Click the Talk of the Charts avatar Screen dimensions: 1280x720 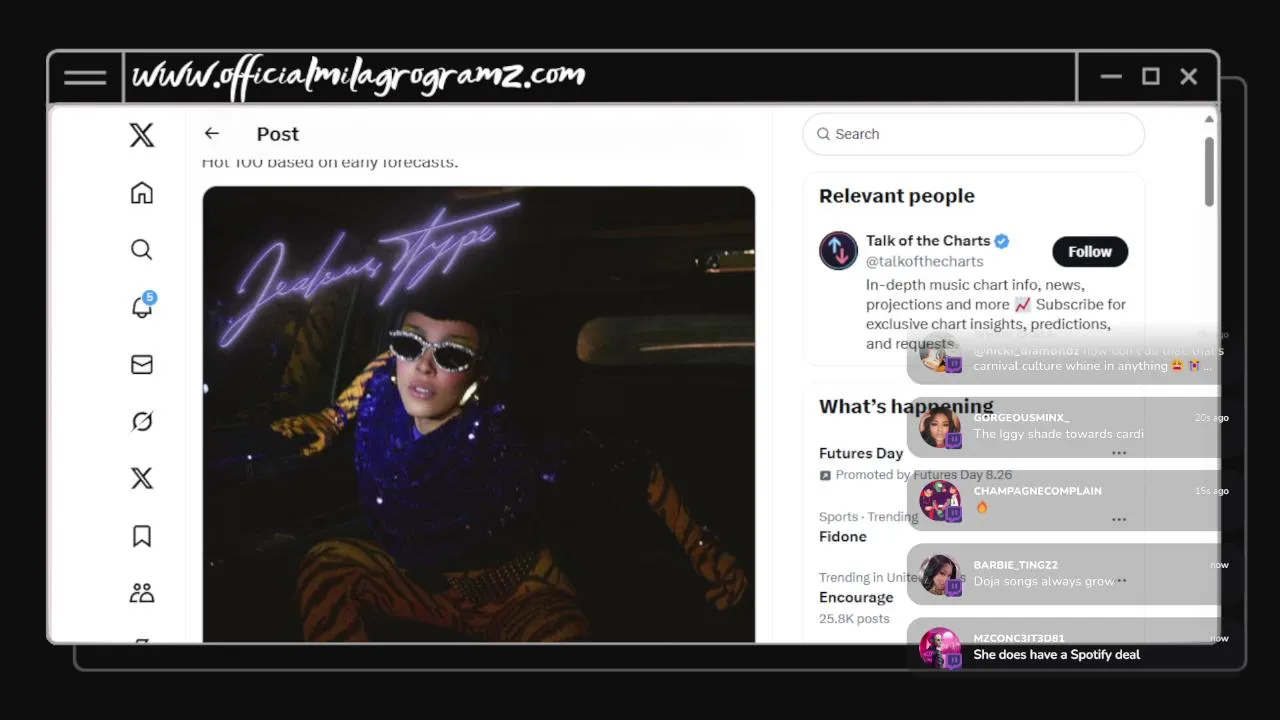coord(838,251)
